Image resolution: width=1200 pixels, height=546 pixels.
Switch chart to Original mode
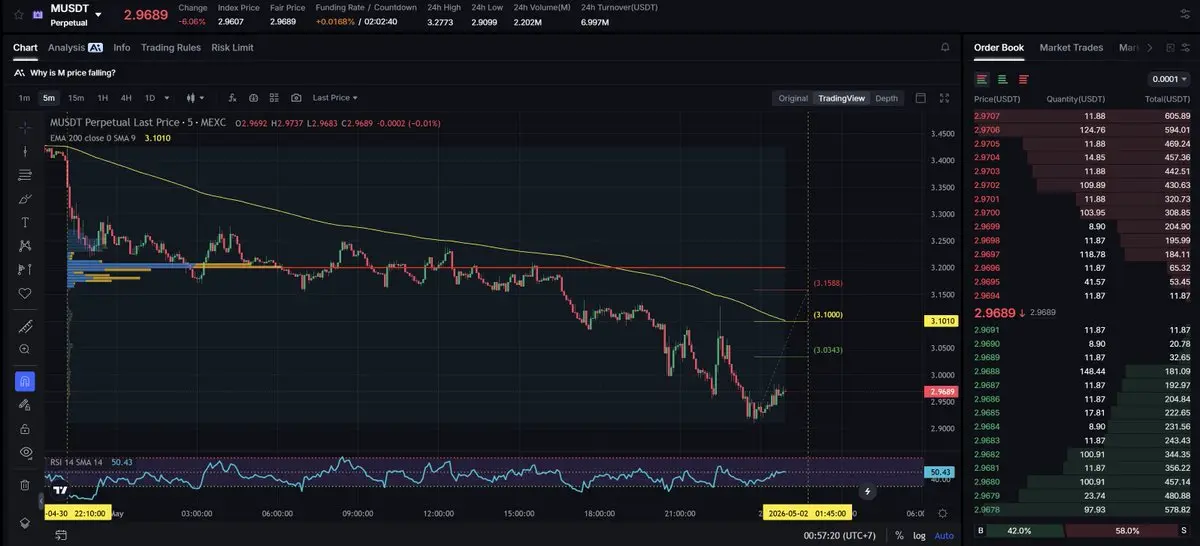(793, 98)
